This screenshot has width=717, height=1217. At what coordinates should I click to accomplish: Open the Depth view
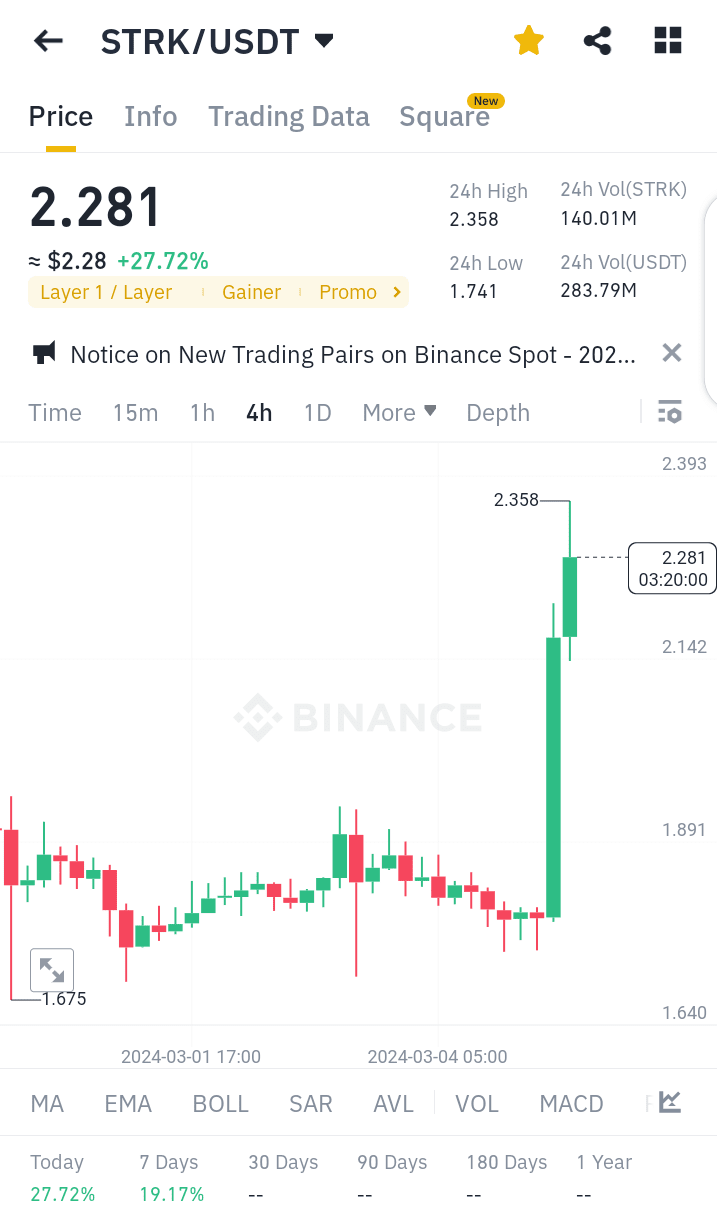point(497,412)
